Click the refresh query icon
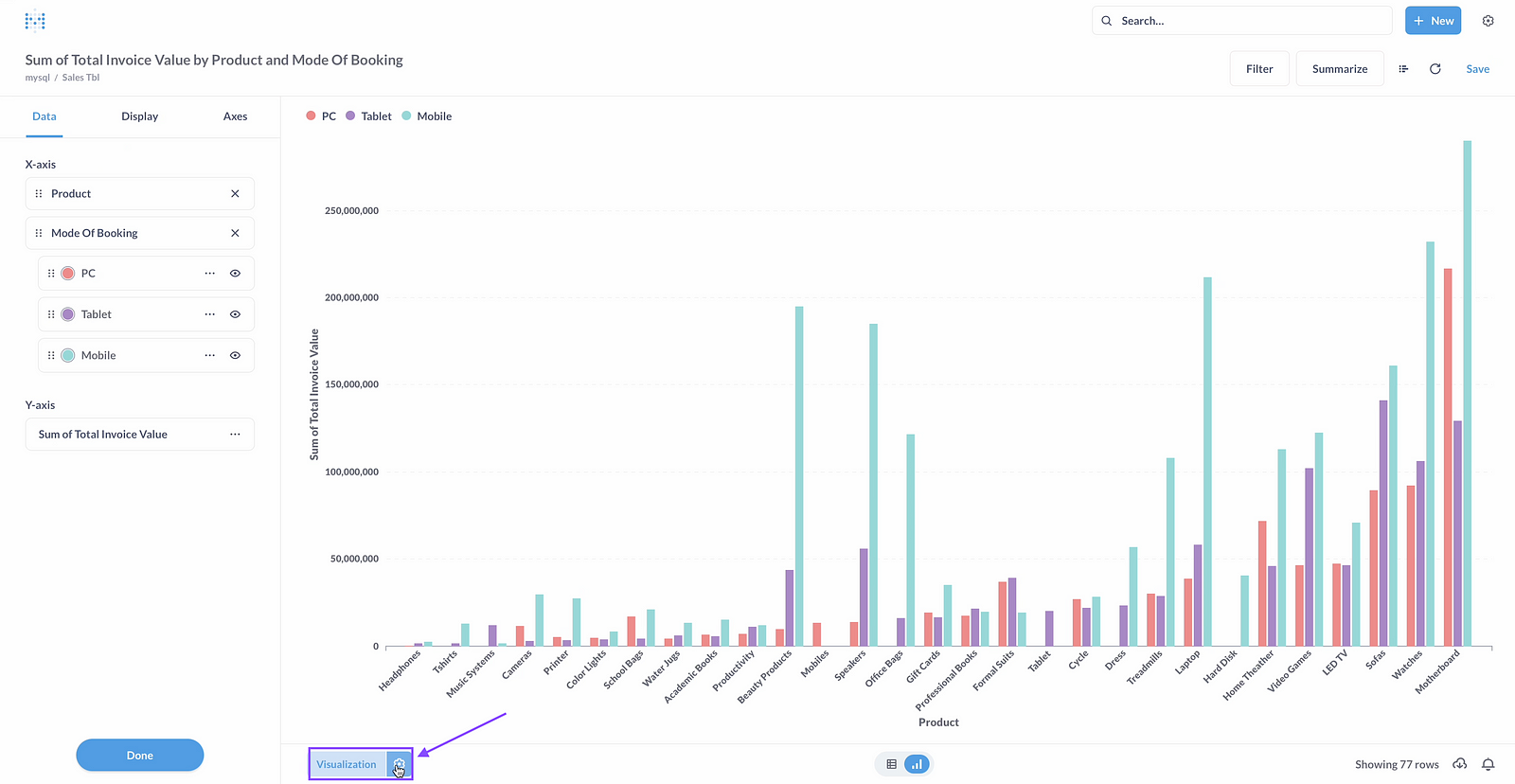 1435,69
